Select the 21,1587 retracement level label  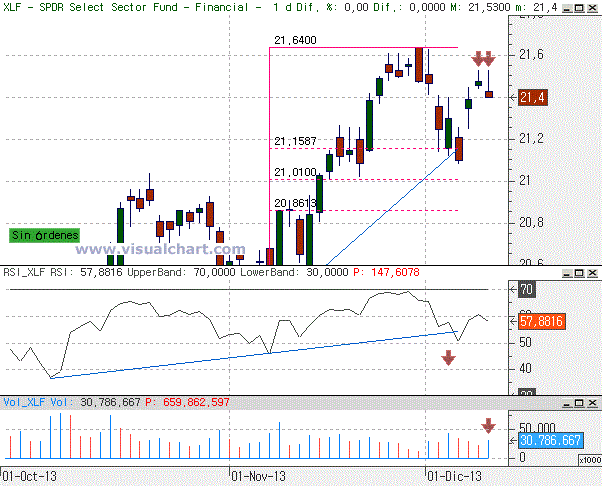(x=295, y=141)
